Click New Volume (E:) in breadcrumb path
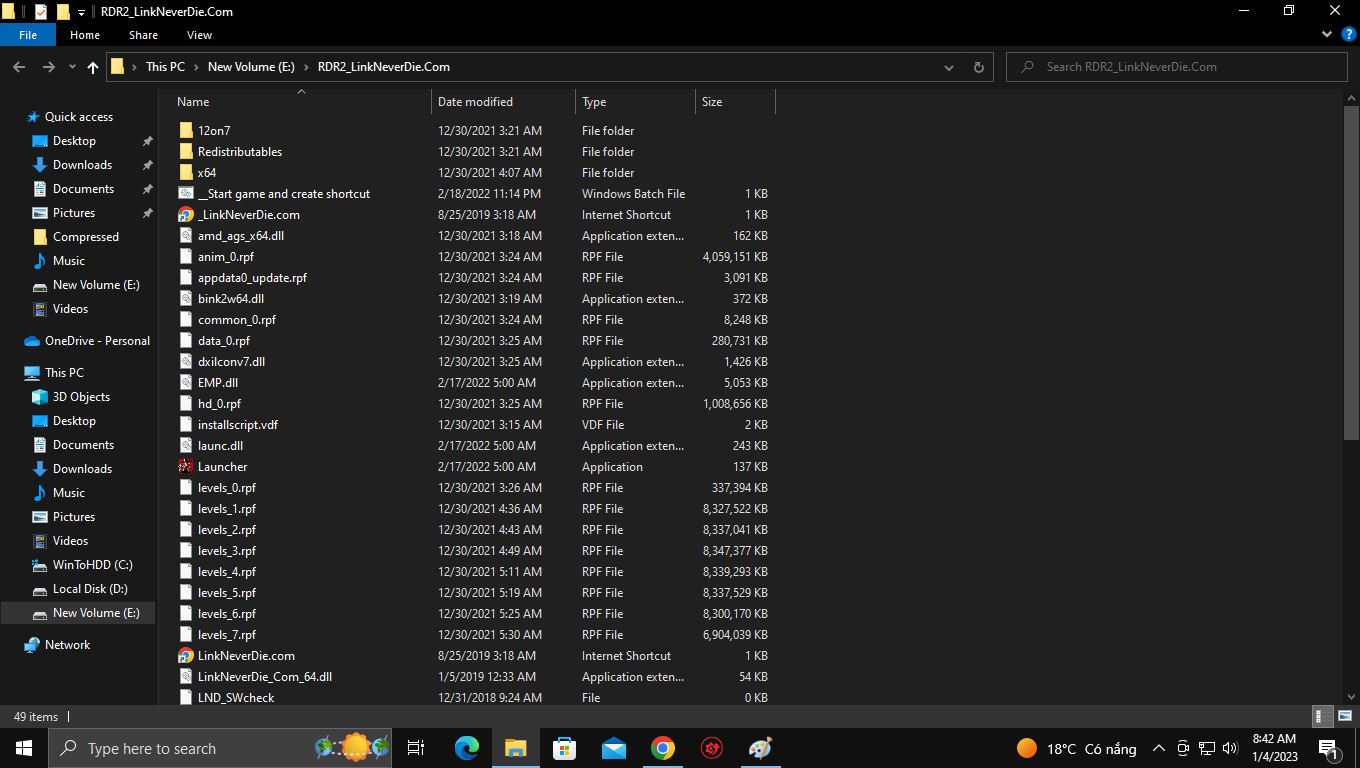This screenshot has height=768, width=1360. pos(251,67)
